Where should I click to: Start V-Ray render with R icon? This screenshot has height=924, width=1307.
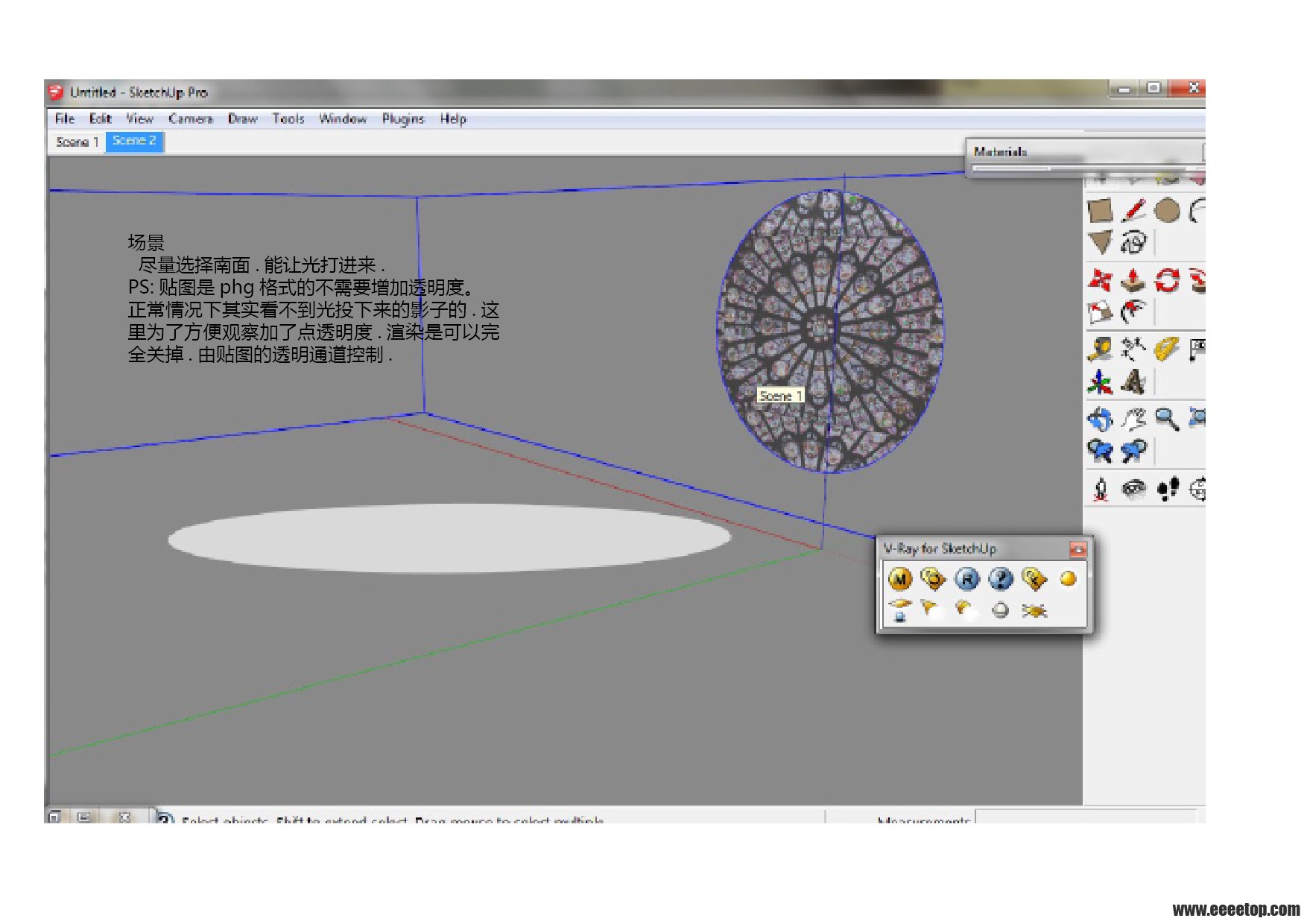[966, 579]
